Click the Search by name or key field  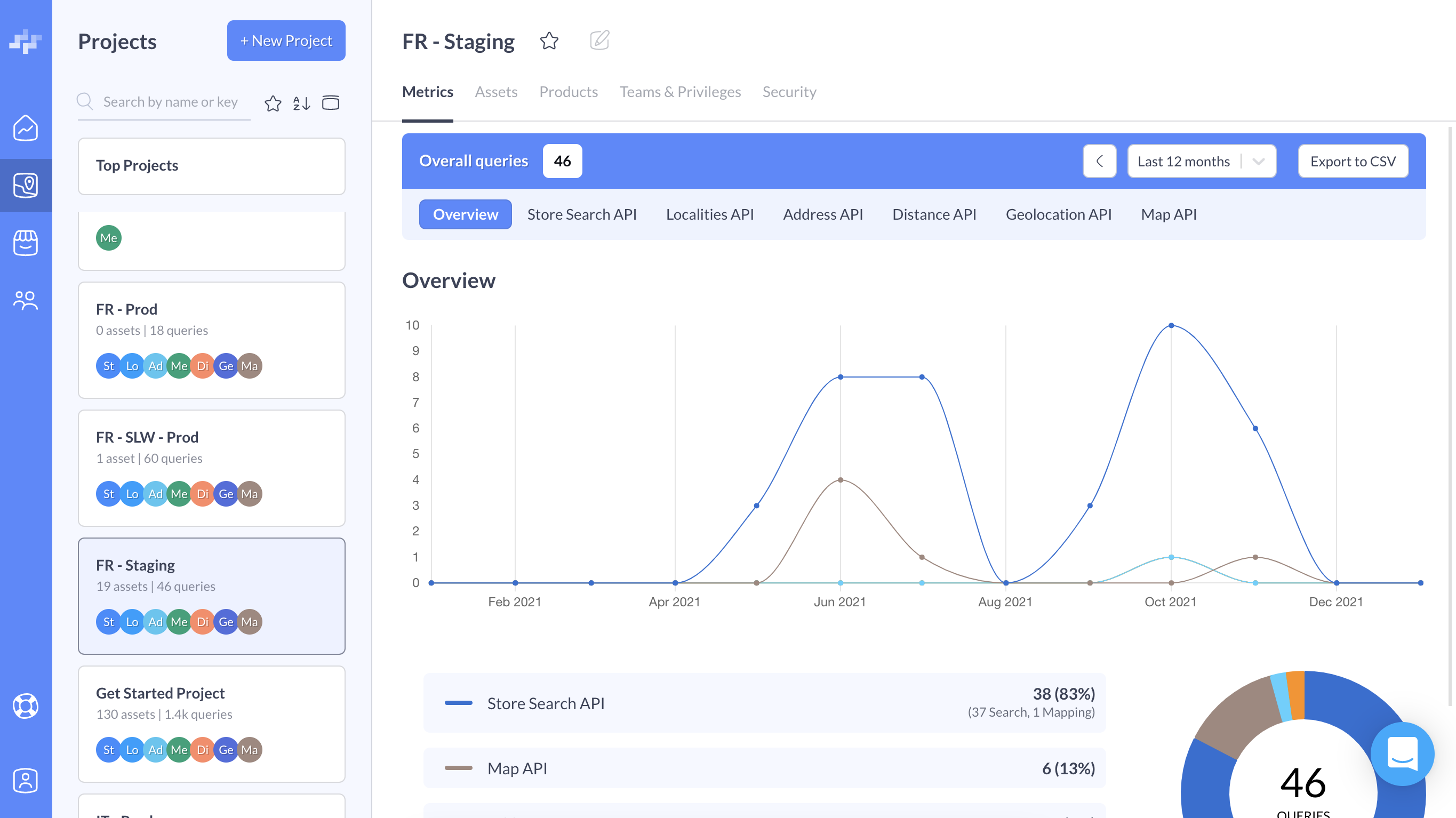(170, 102)
